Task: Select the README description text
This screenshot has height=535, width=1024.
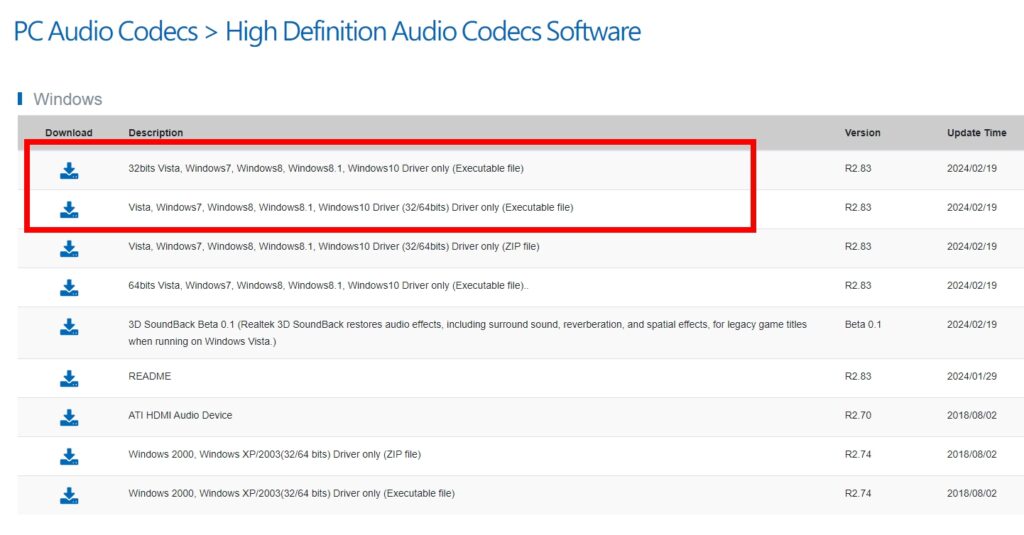Action: click(x=150, y=376)
